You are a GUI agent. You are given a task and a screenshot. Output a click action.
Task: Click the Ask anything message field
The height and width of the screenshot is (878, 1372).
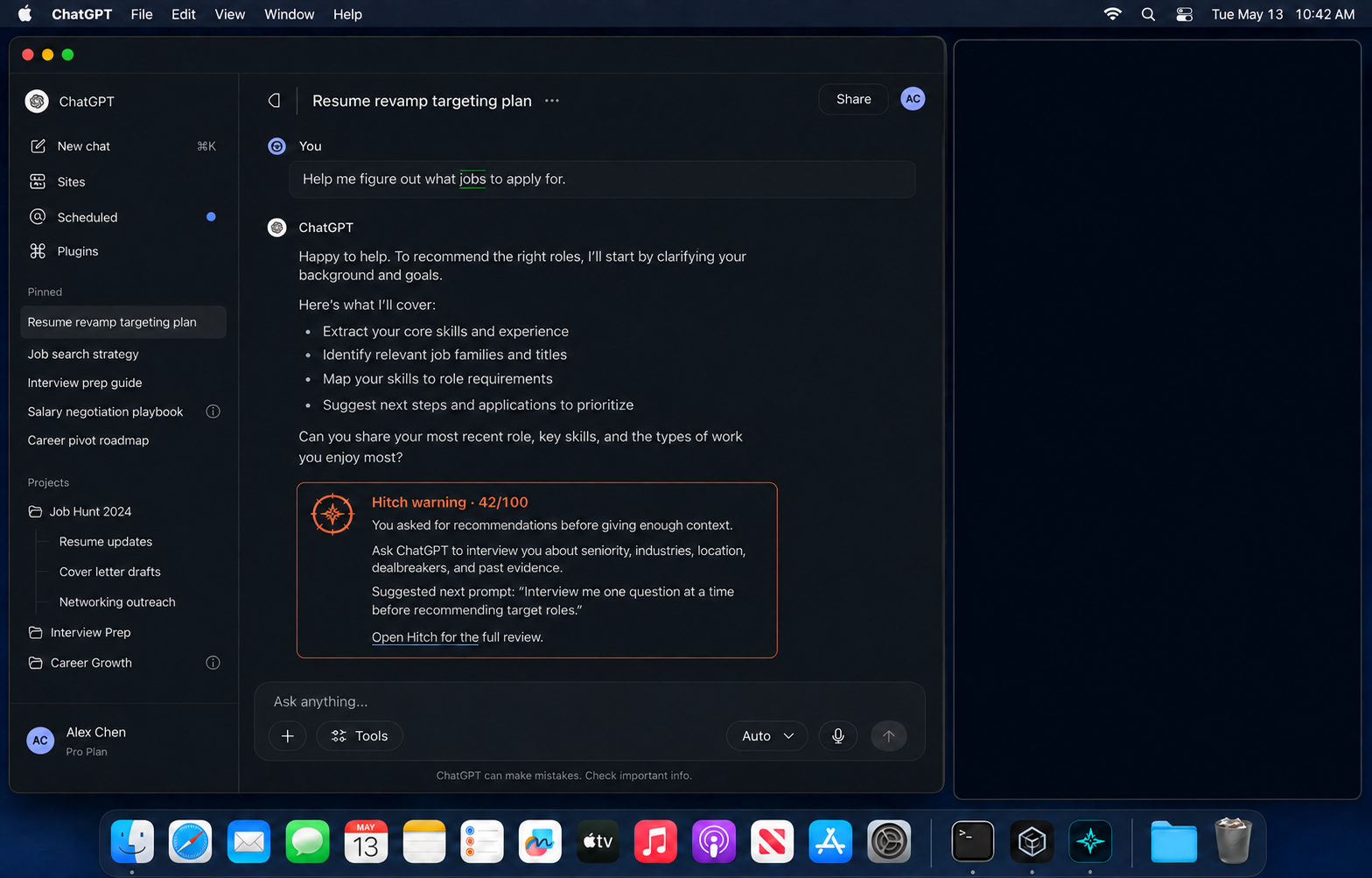[x=589, y=701]
